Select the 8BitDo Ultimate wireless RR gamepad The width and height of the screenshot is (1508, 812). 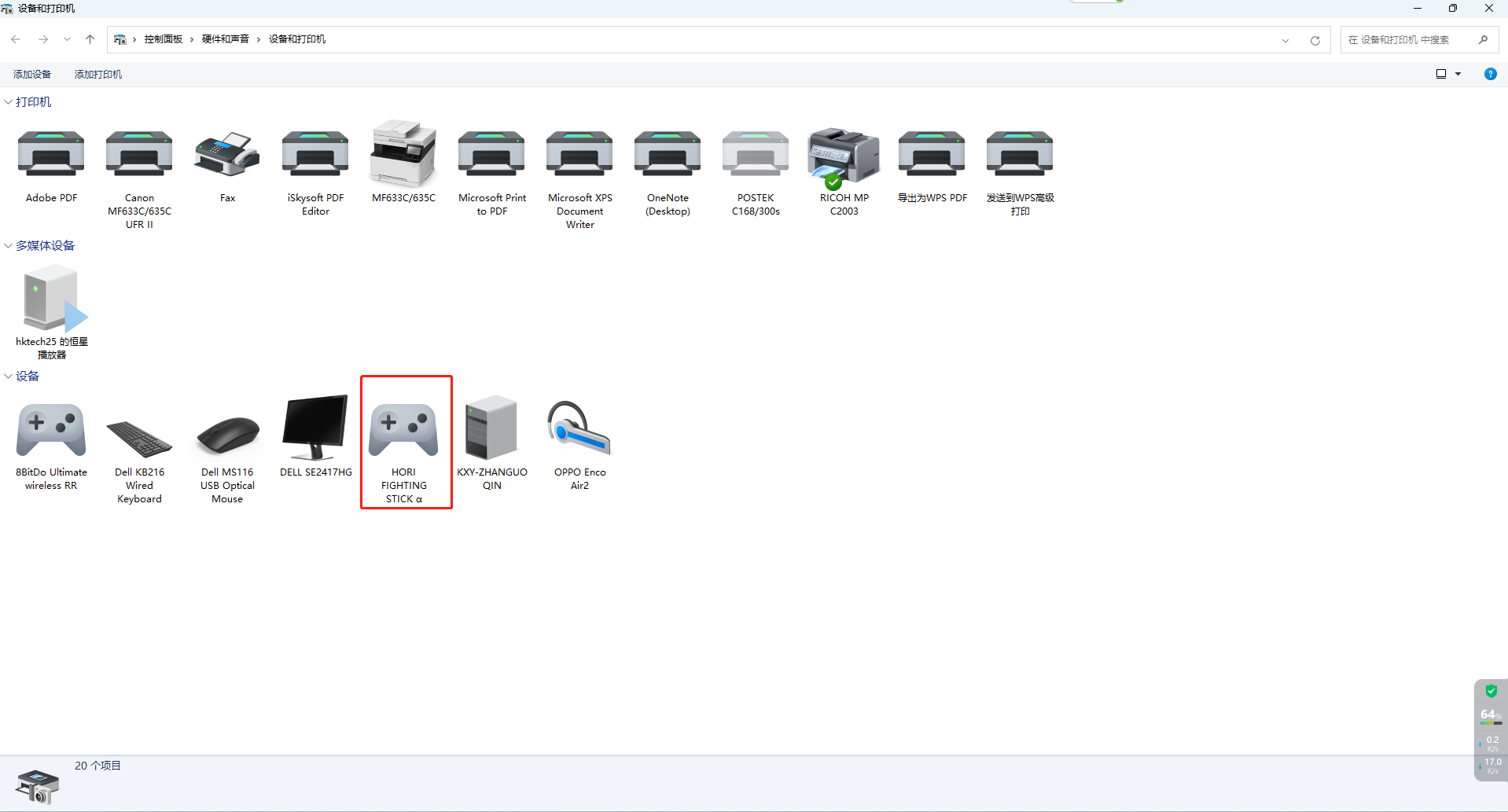click(51, 430)
